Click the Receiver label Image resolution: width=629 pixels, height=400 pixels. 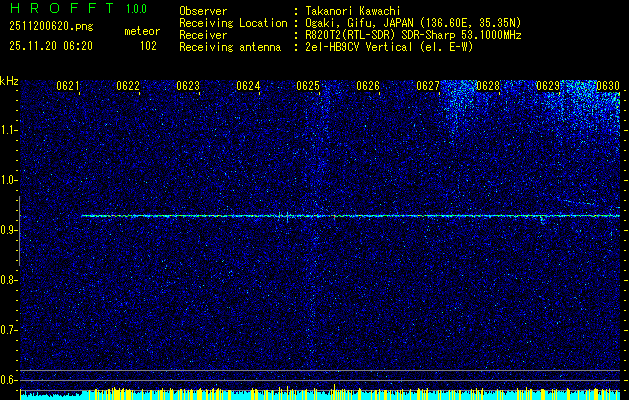tap(203, 35)
